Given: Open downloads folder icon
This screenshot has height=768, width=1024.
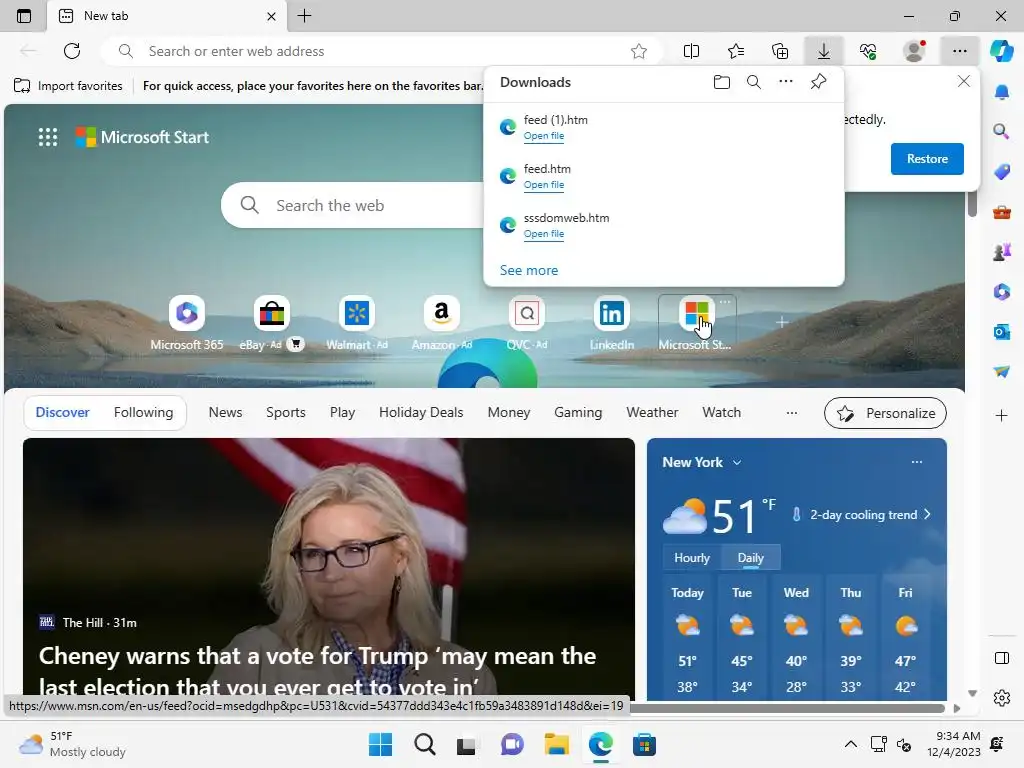Looking at the screenshot, I should pyautogui.click(x=722, y=82).
